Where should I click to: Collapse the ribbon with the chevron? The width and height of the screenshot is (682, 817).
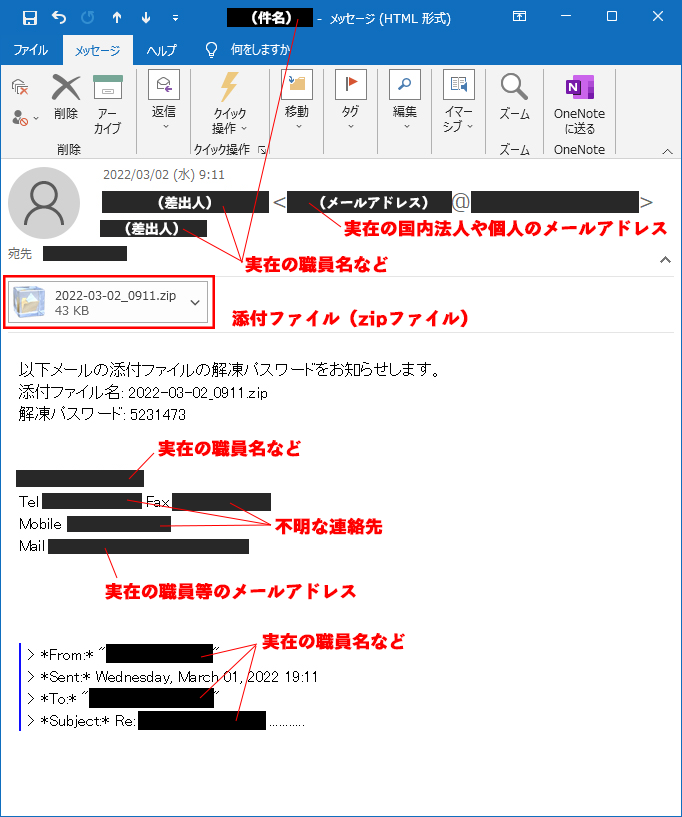click(667, 150)
